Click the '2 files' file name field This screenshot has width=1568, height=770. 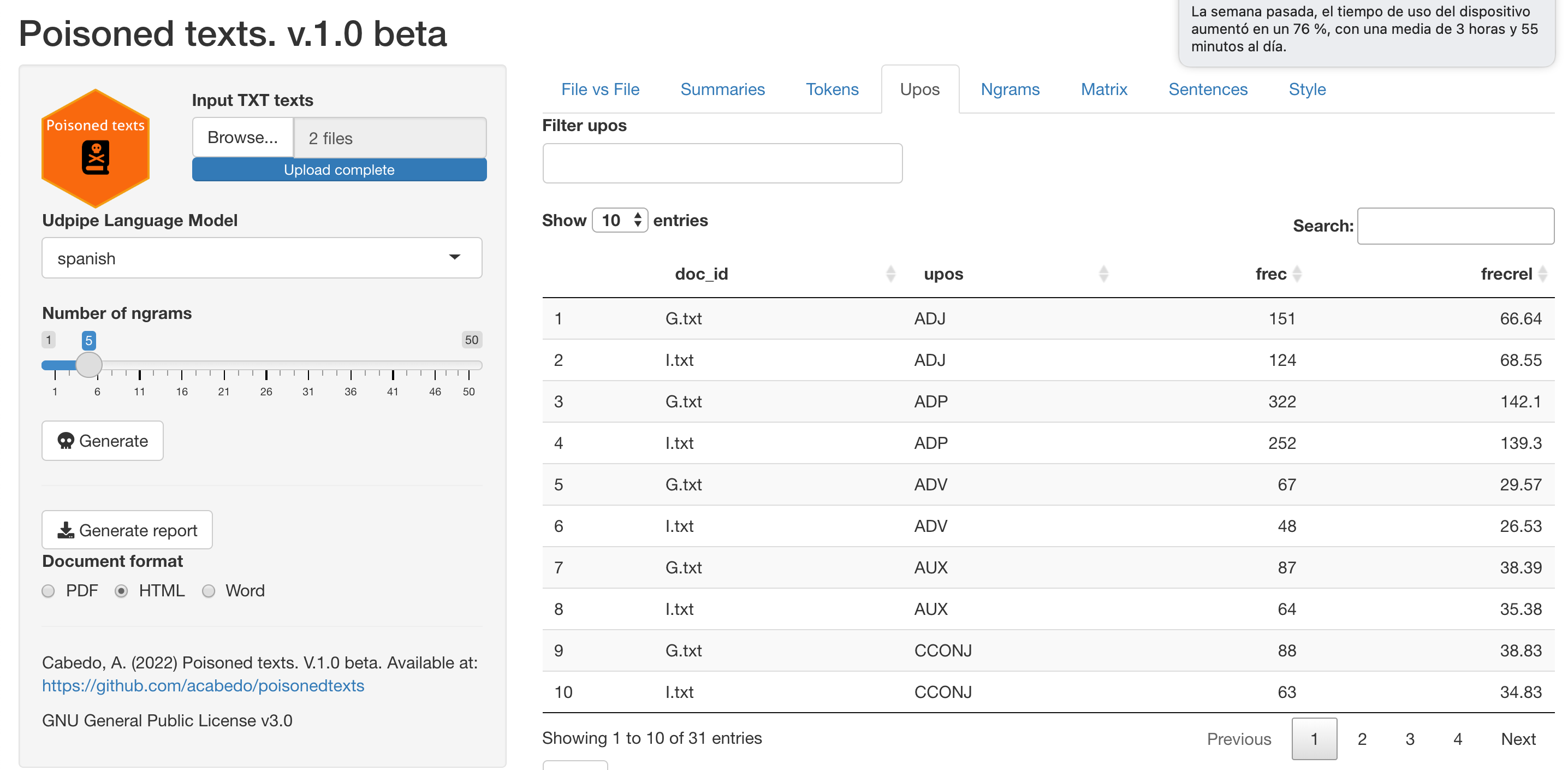390,138
